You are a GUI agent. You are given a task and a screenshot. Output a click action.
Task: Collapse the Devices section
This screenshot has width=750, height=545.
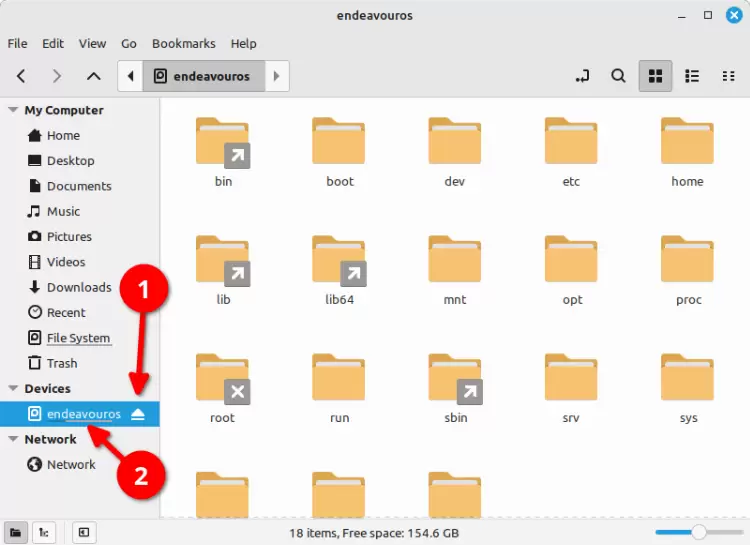[13, 388]
